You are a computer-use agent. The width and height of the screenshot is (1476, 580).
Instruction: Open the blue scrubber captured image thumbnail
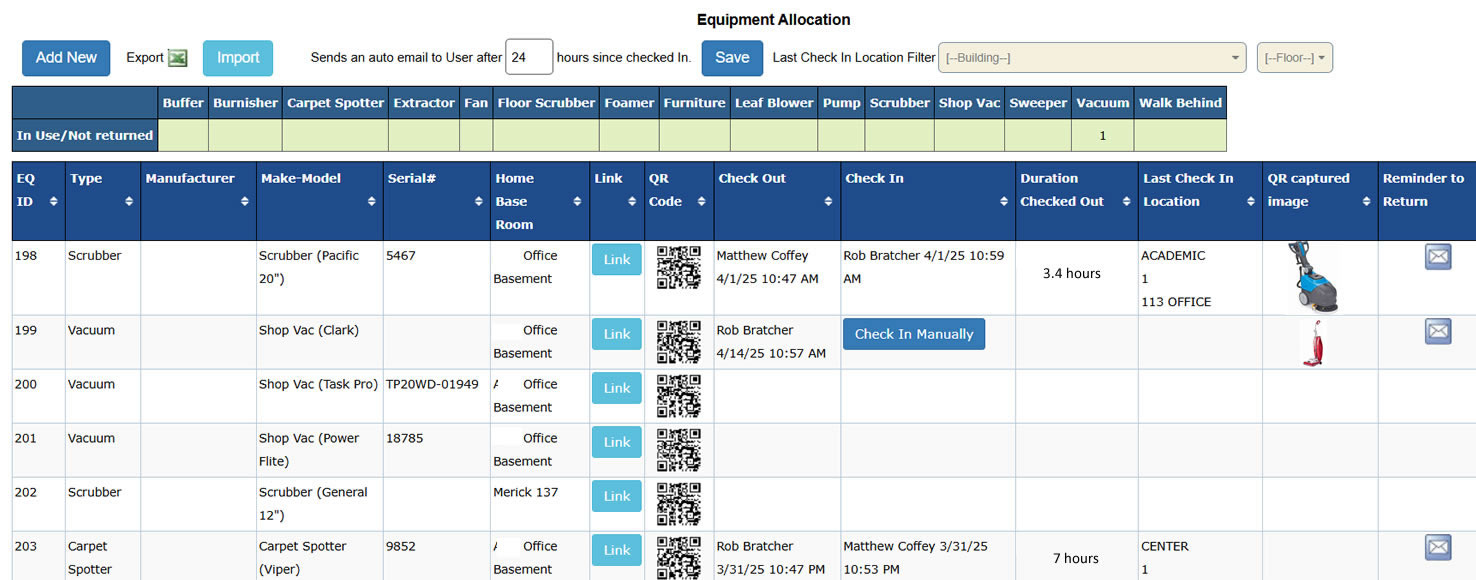pyautogui.click(x=1313, y=277)
